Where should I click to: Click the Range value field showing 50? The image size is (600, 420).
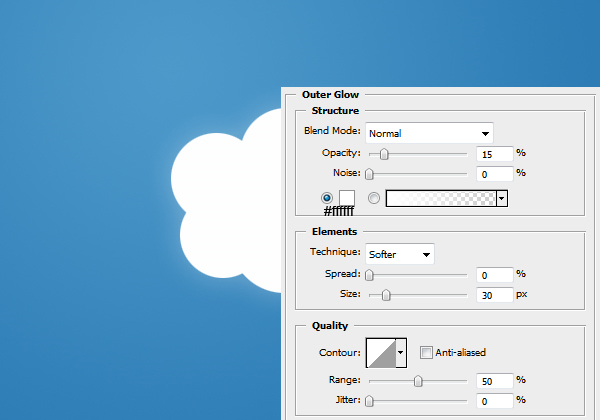494,381
